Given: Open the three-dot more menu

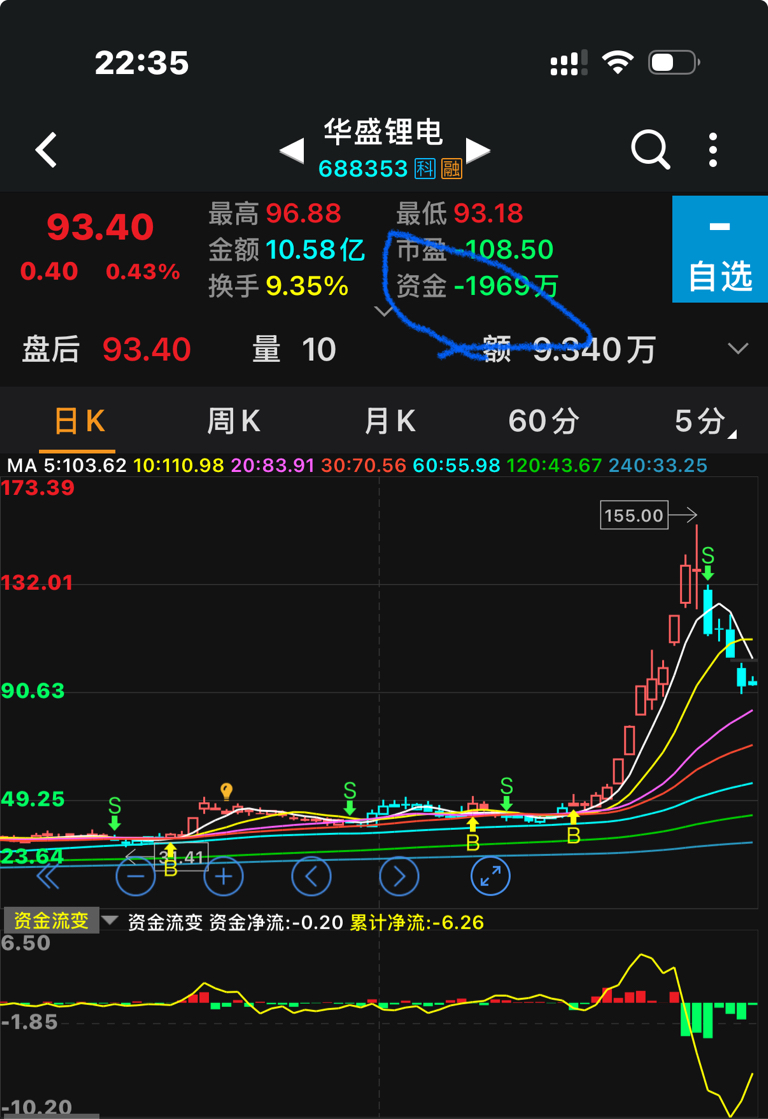Looking at the screenshot, I should point(712,150).
